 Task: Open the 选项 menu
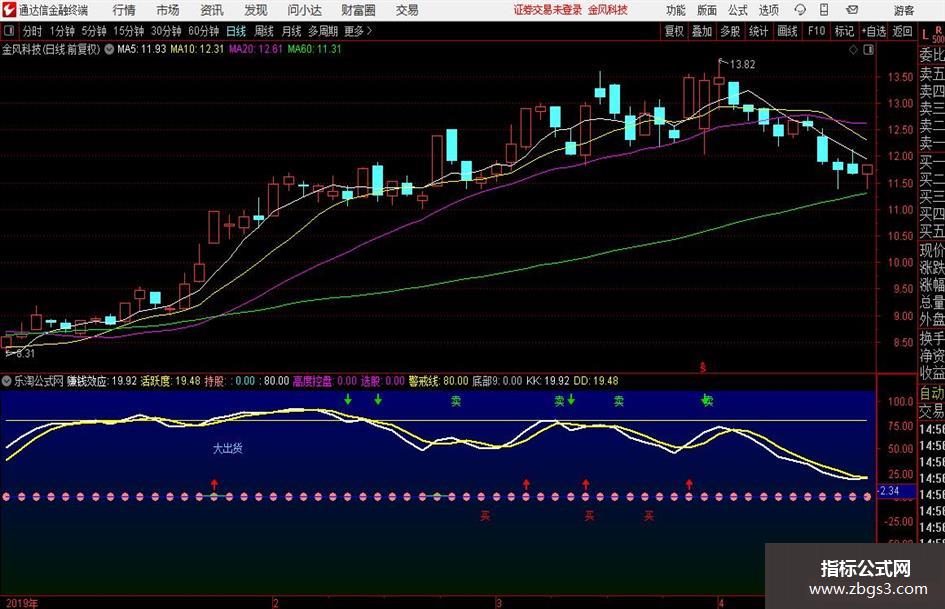pyautogui.click(x=768, y=10)
